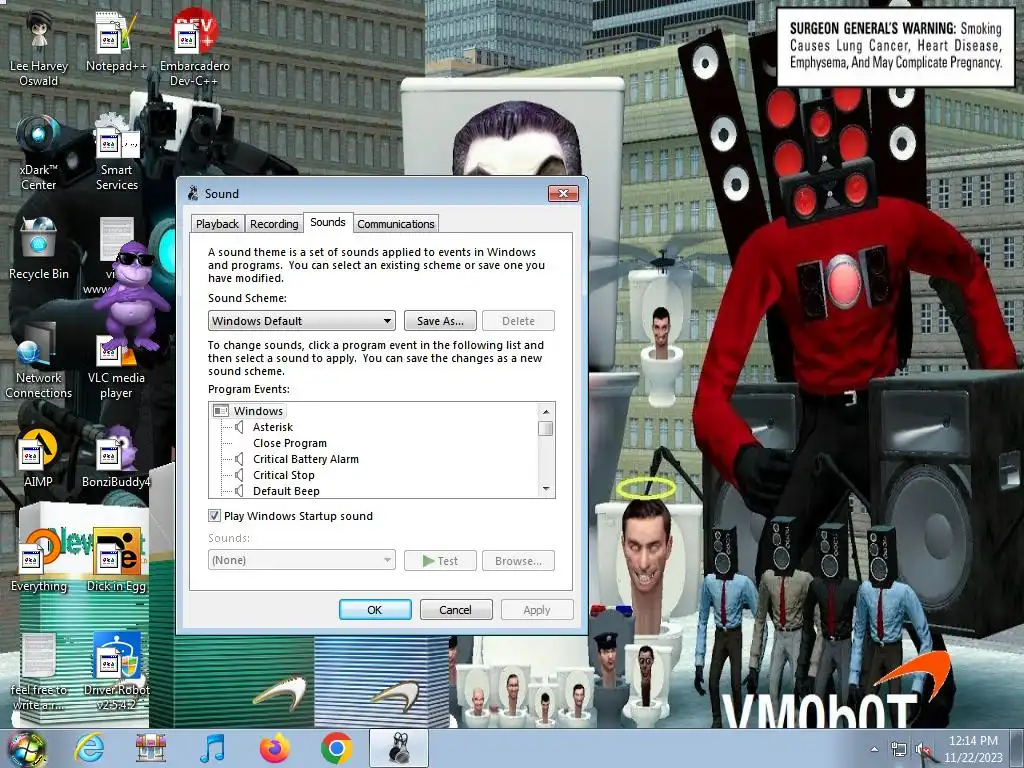Click the purple Bonzi gorilla character

click(x=134, y=294)
